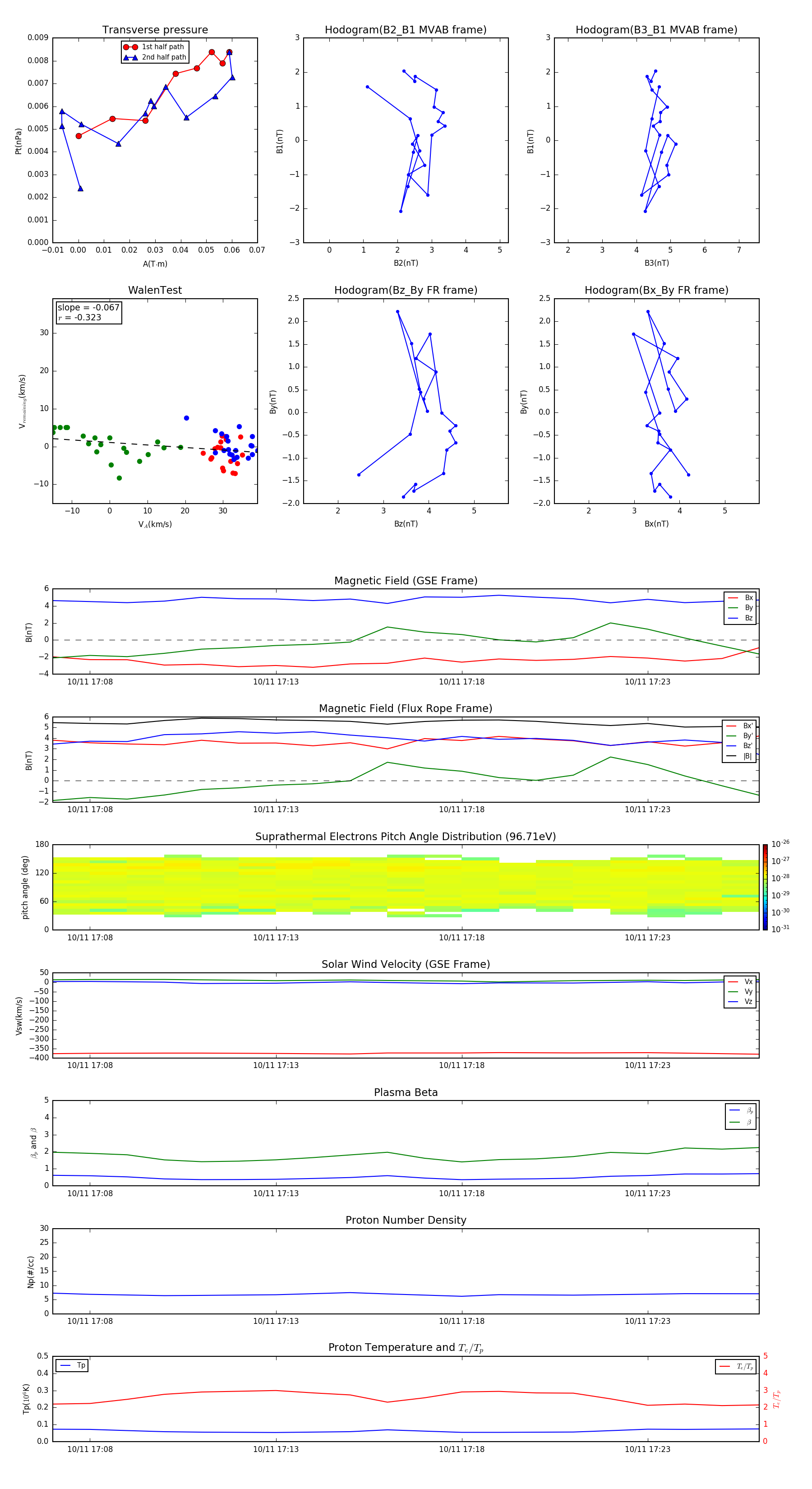The height and width of the screenshot is (1489, 812).
Task: Click the 'Solar Wind Velocity (GSE Frame)' title
Action: [x=406, y=965]
